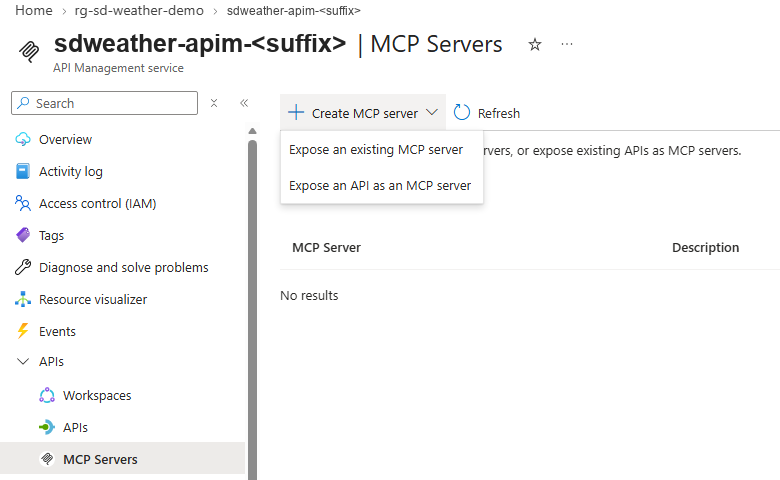
Task: Click the Diagnose wrench icon
Action: tap(23, 267)
